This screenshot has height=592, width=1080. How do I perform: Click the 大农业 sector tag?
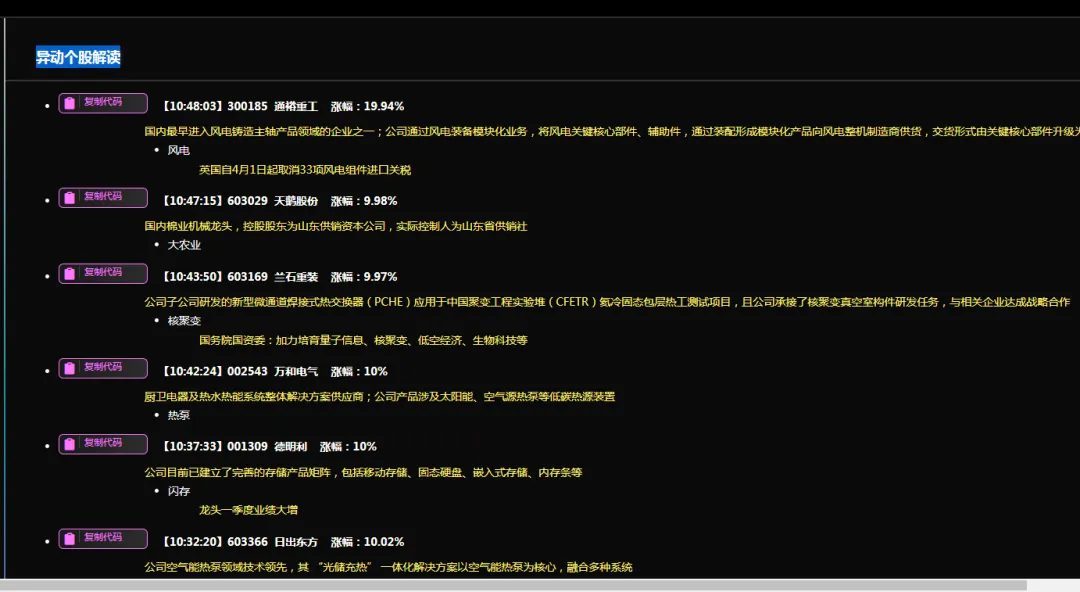(x=184, y=245)
